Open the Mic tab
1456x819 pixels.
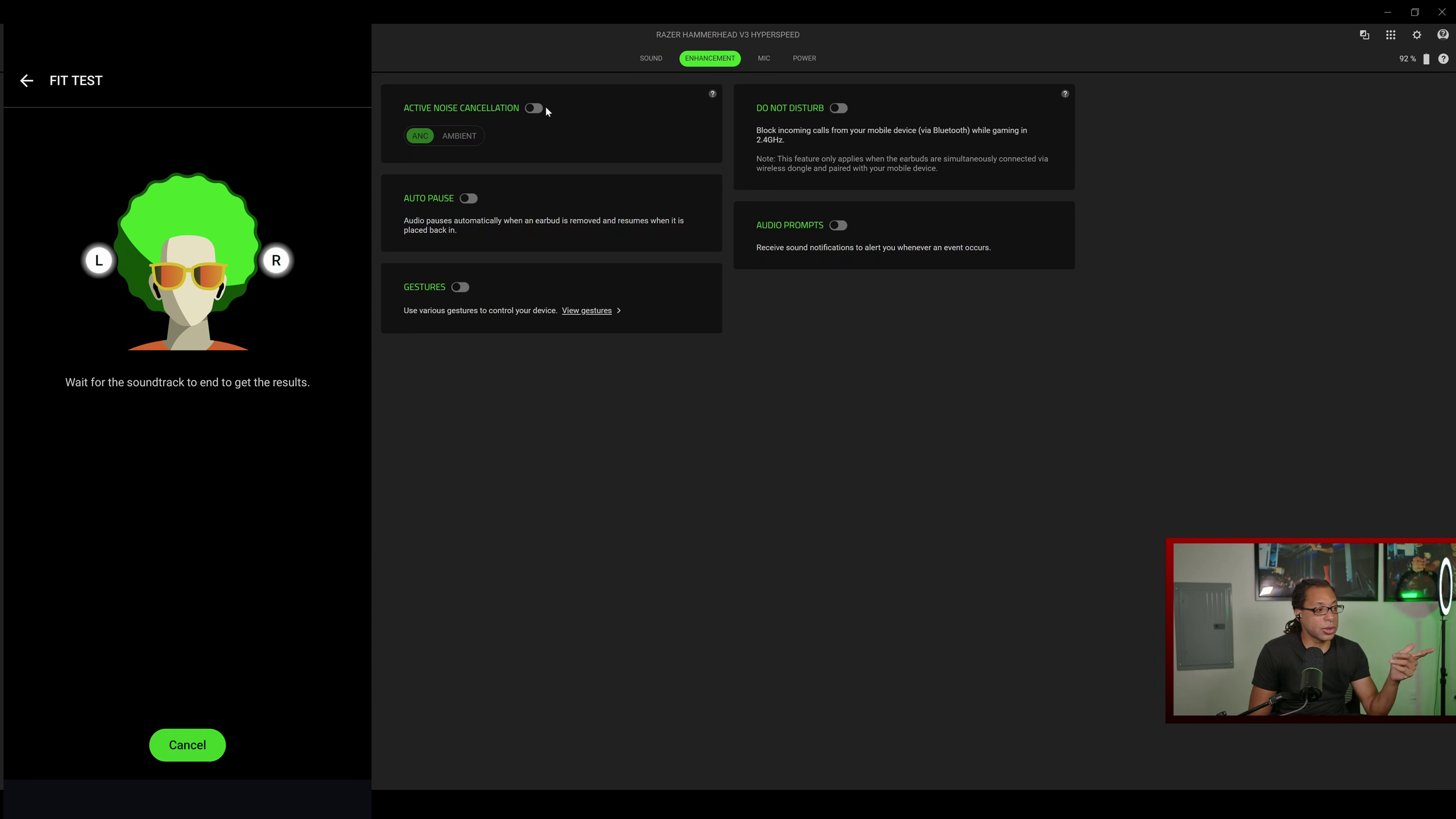[764, 58]
